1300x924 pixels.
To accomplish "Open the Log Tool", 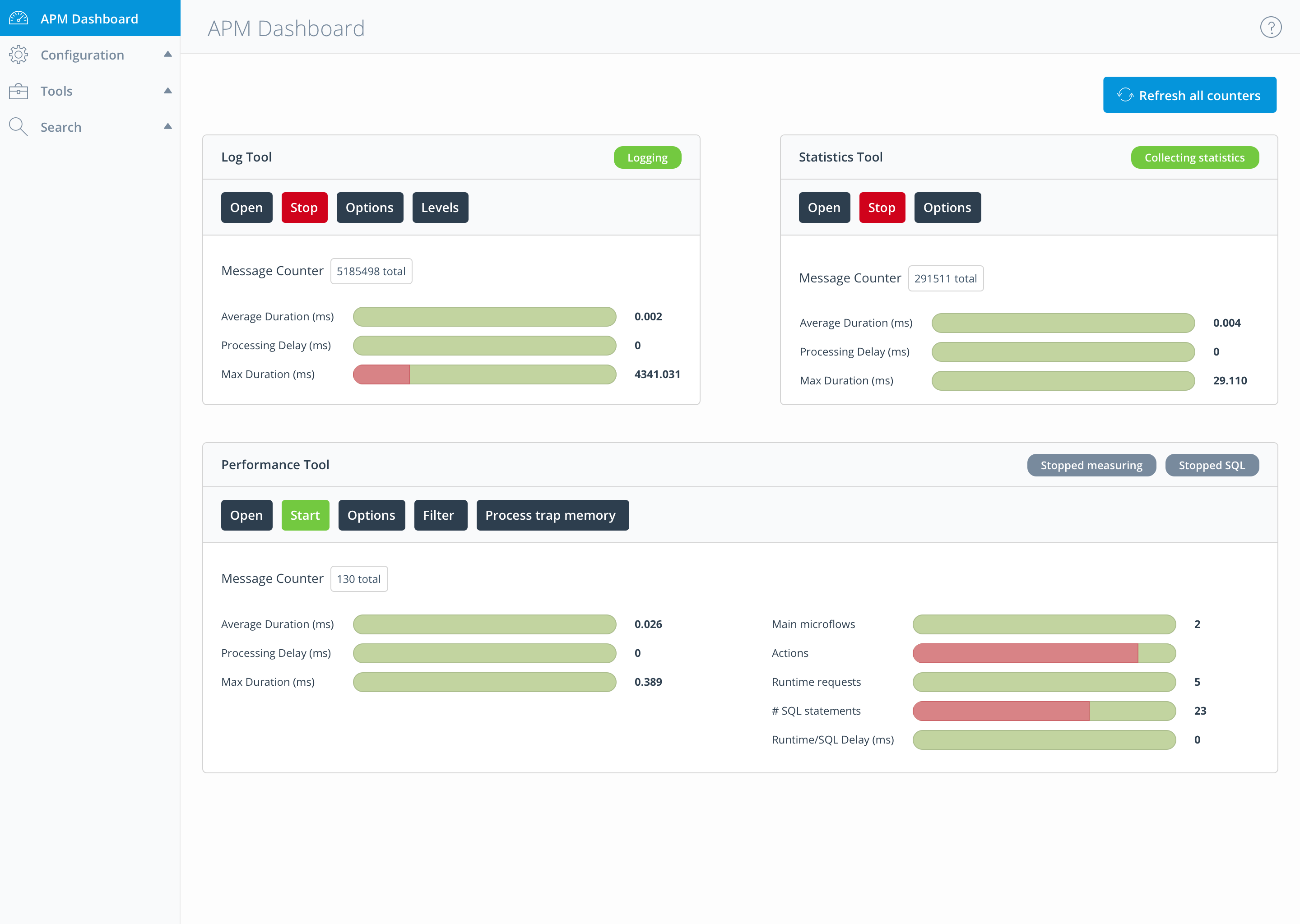I will click(x=246, y=208).
